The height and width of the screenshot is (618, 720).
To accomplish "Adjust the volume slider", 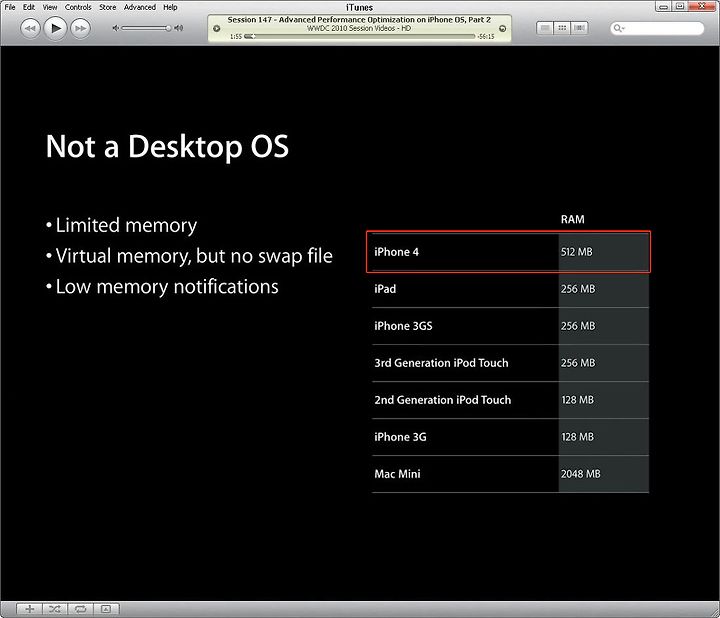I will (146, 28).
